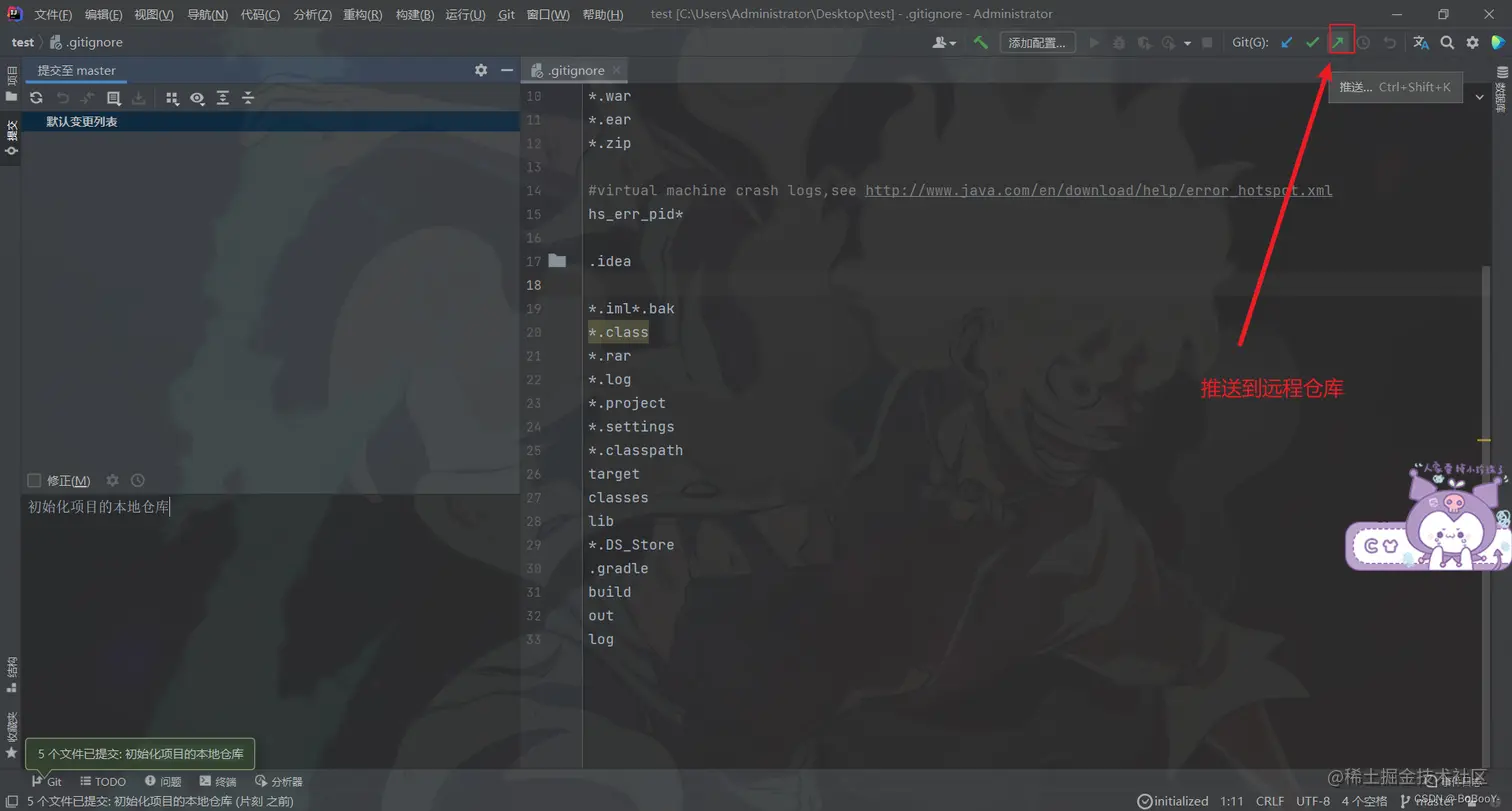The image size is (1512, 811).
Task: Open the 代码(C) menu
Action: point(260,15)
